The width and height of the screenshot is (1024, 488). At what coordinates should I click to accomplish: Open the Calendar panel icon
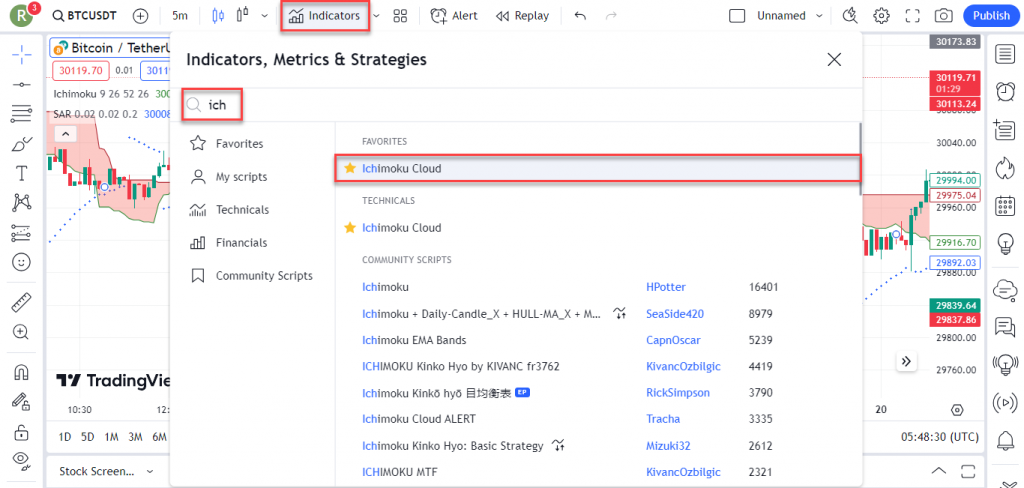point(1003,206)
